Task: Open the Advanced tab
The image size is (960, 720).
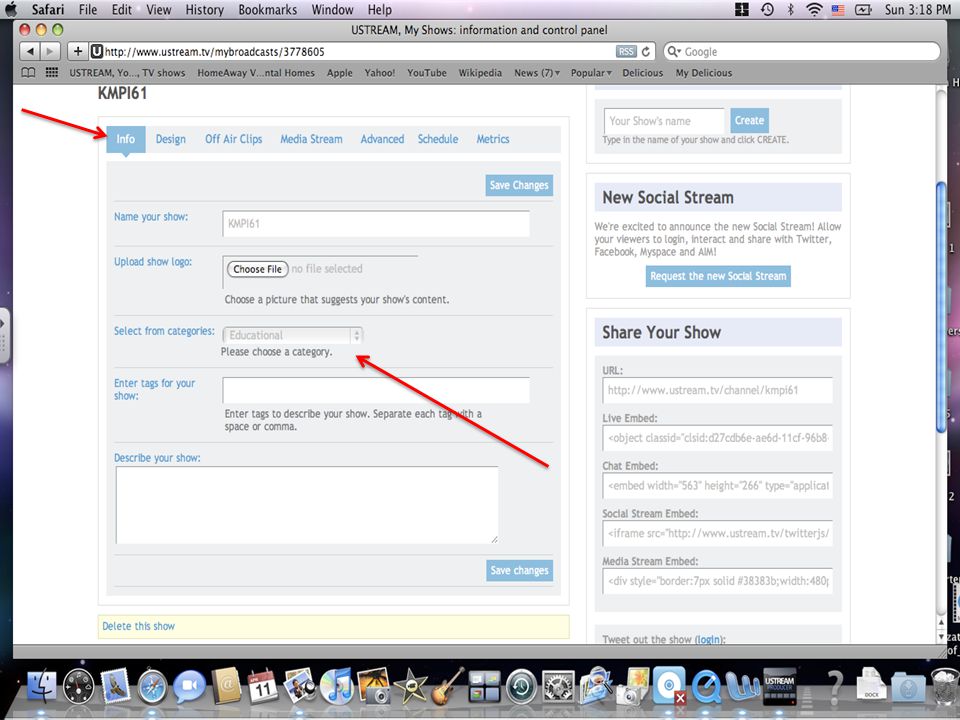Action: pyautogui.click(x=382, y=139)
